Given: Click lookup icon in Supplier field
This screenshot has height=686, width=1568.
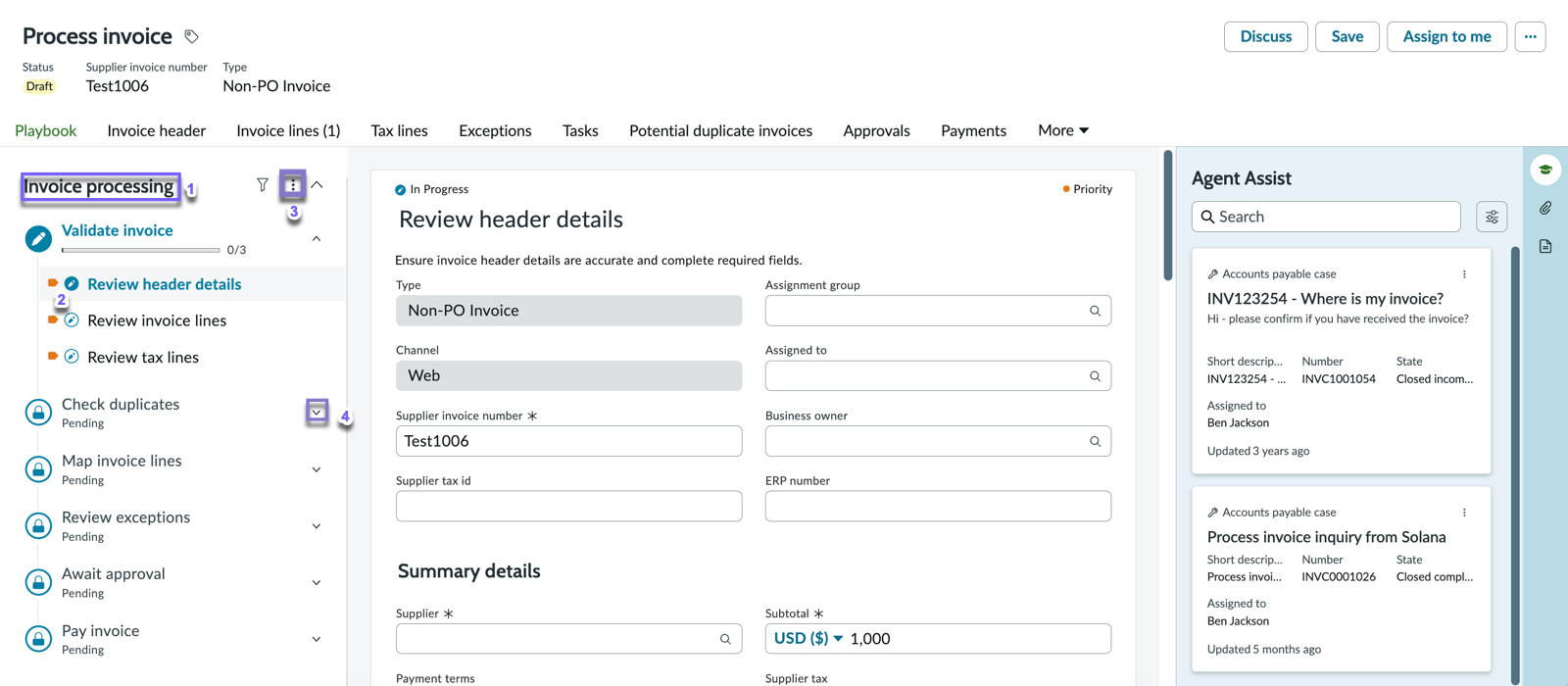Looking at the screenshot, I should 725,639.
